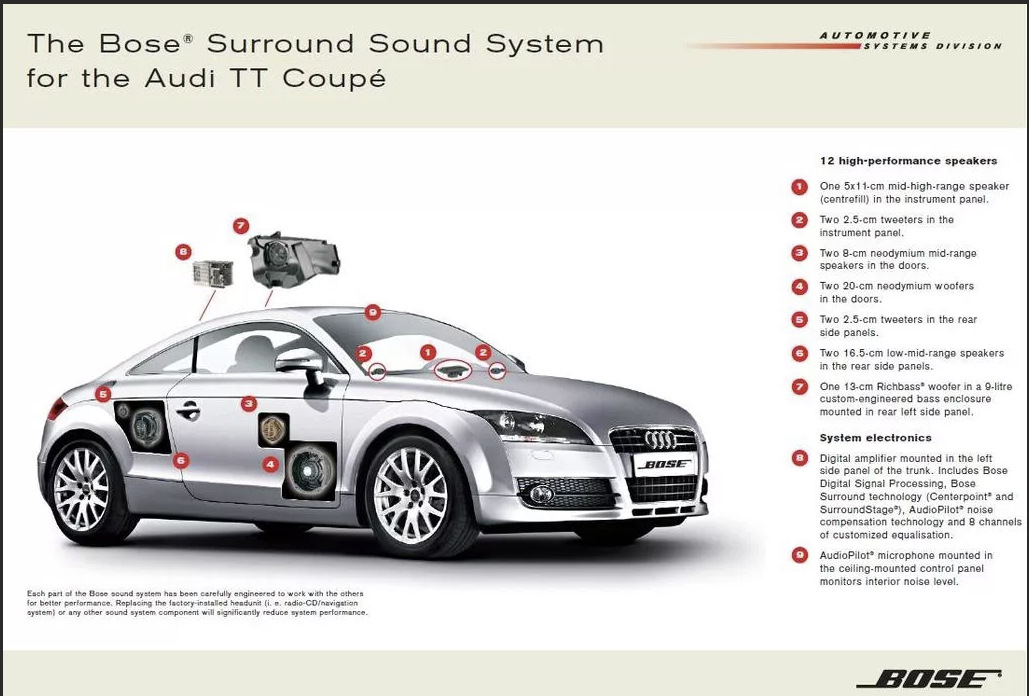Select legend badge 3 for door mid-range speakers
Screen dimensions: 1029x696
pos(799,253)
